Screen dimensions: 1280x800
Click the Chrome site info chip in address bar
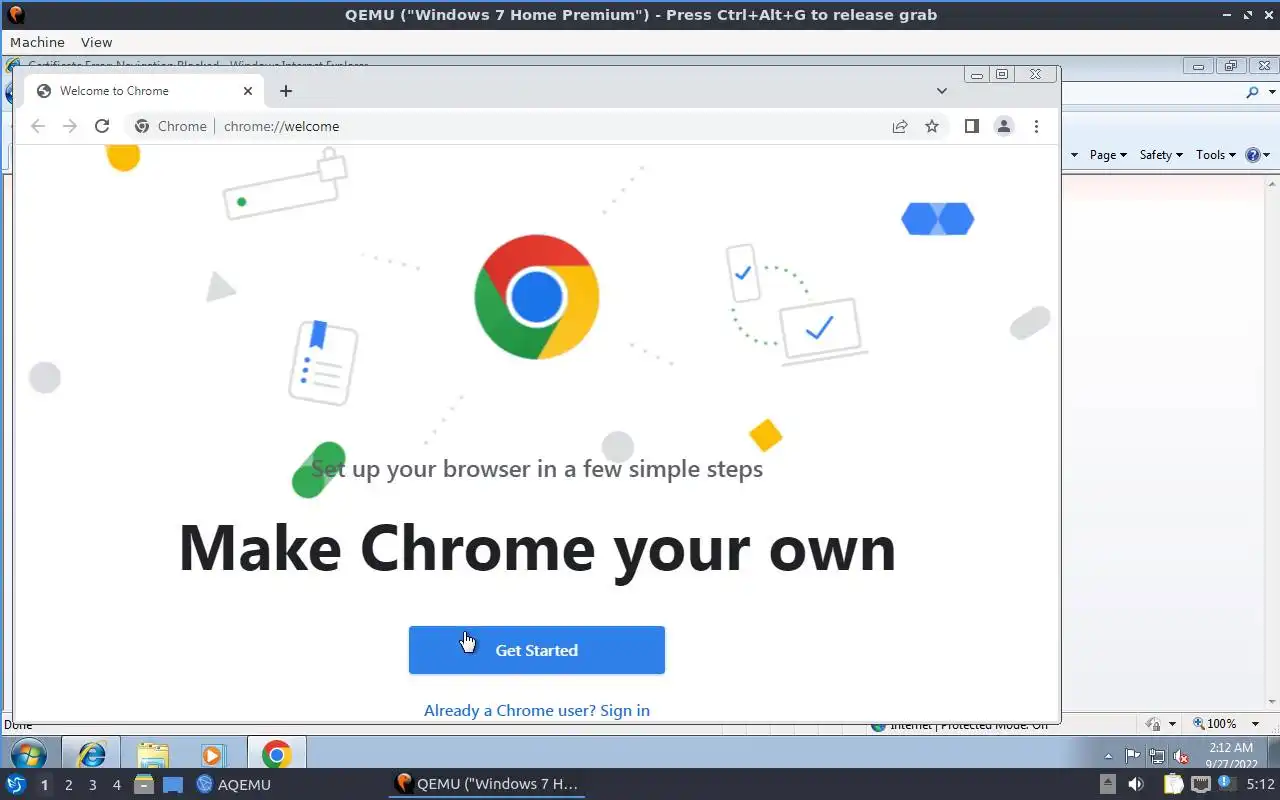[x=171, y=126]
